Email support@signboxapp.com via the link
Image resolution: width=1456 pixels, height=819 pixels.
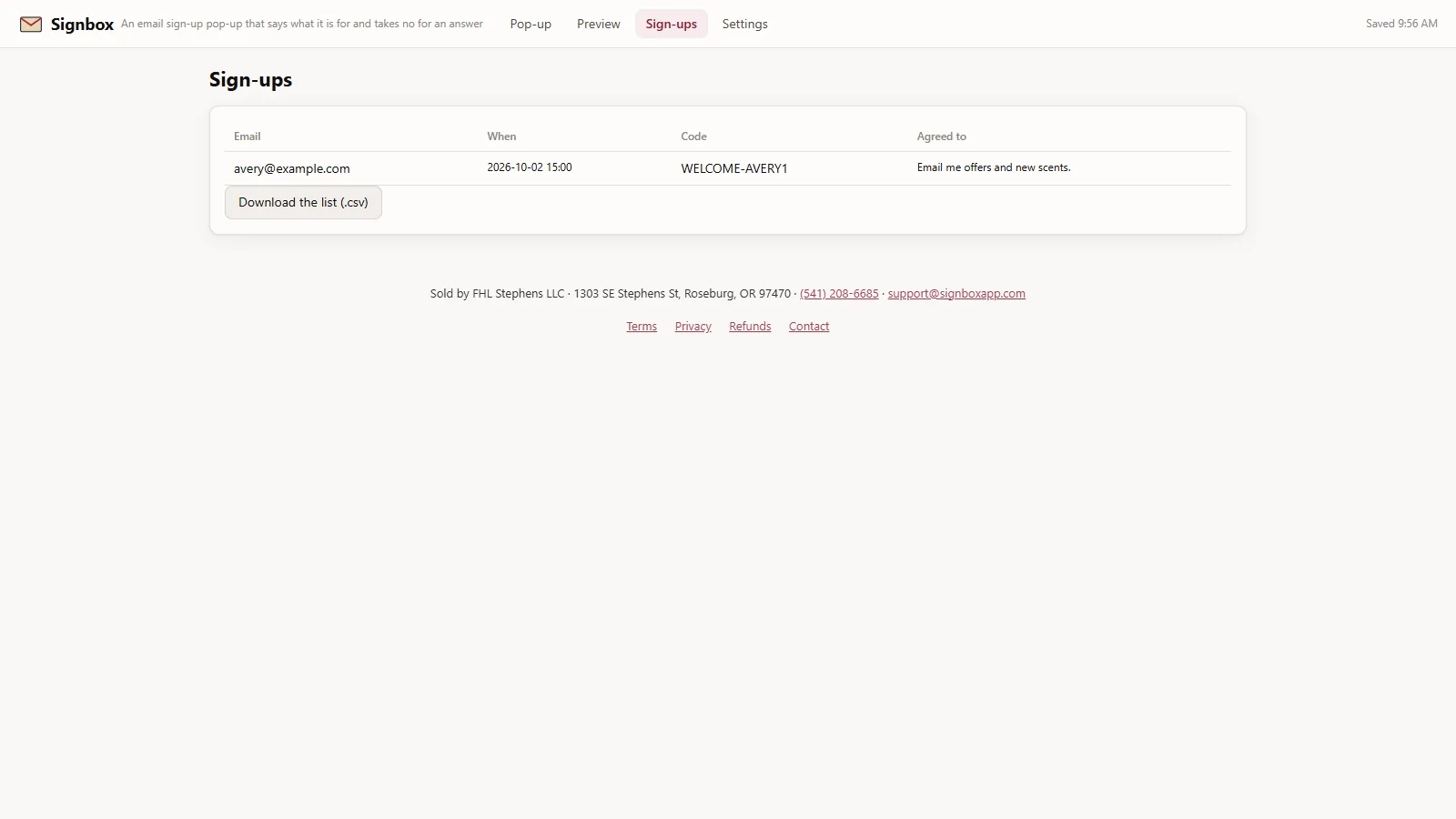tap(956, 293)
